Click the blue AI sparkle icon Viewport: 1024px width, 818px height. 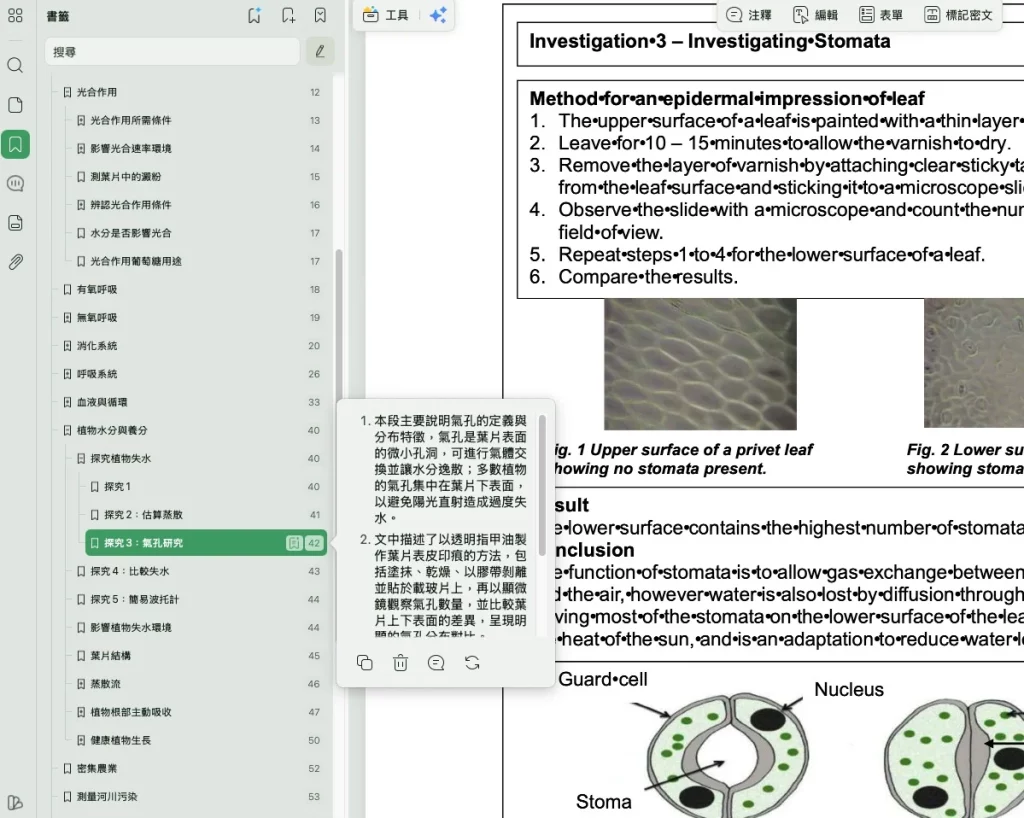pos(438,15)
